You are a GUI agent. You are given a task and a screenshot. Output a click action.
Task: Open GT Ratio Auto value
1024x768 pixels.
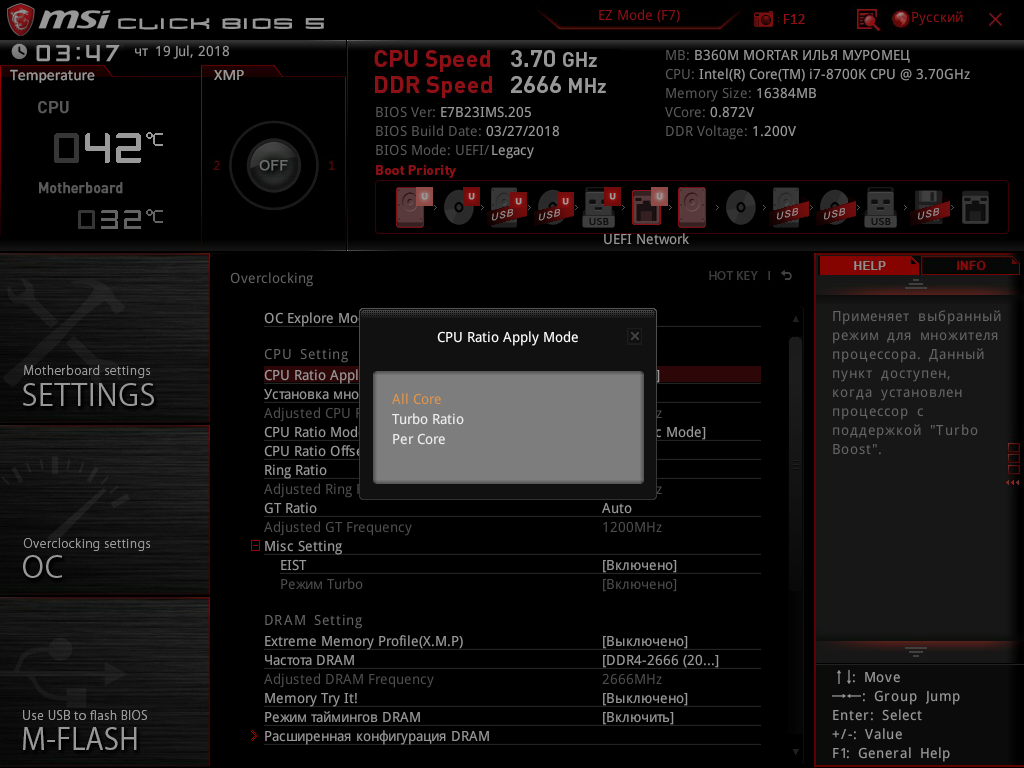(x=616, y=508)
